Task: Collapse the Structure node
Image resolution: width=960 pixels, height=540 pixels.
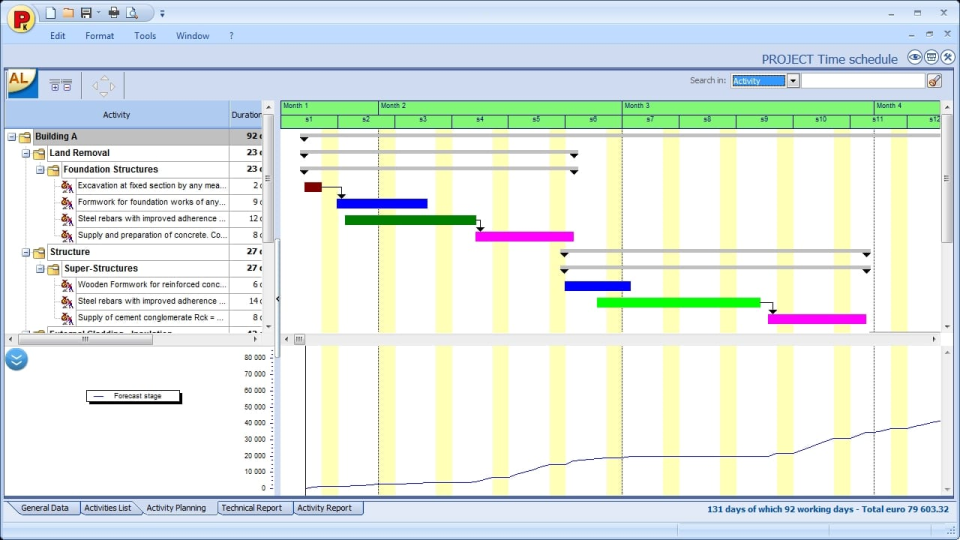Action: tap(26, 252)
